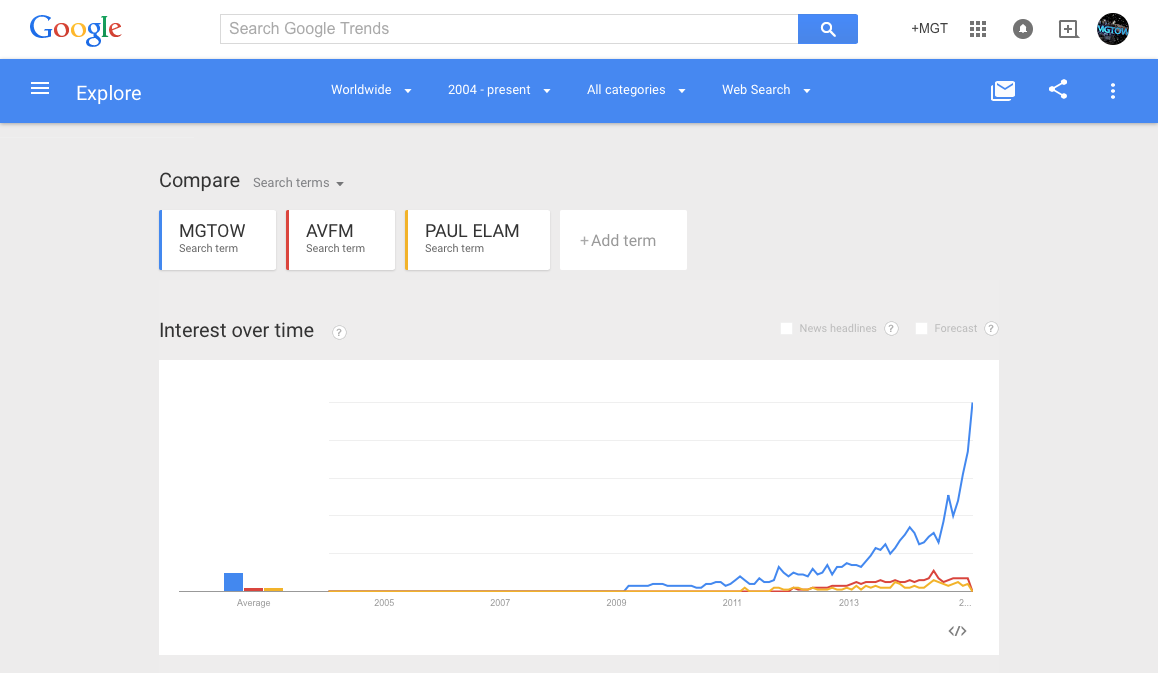
Task: Click the Add term button
Action: click(x=623, y=240)
